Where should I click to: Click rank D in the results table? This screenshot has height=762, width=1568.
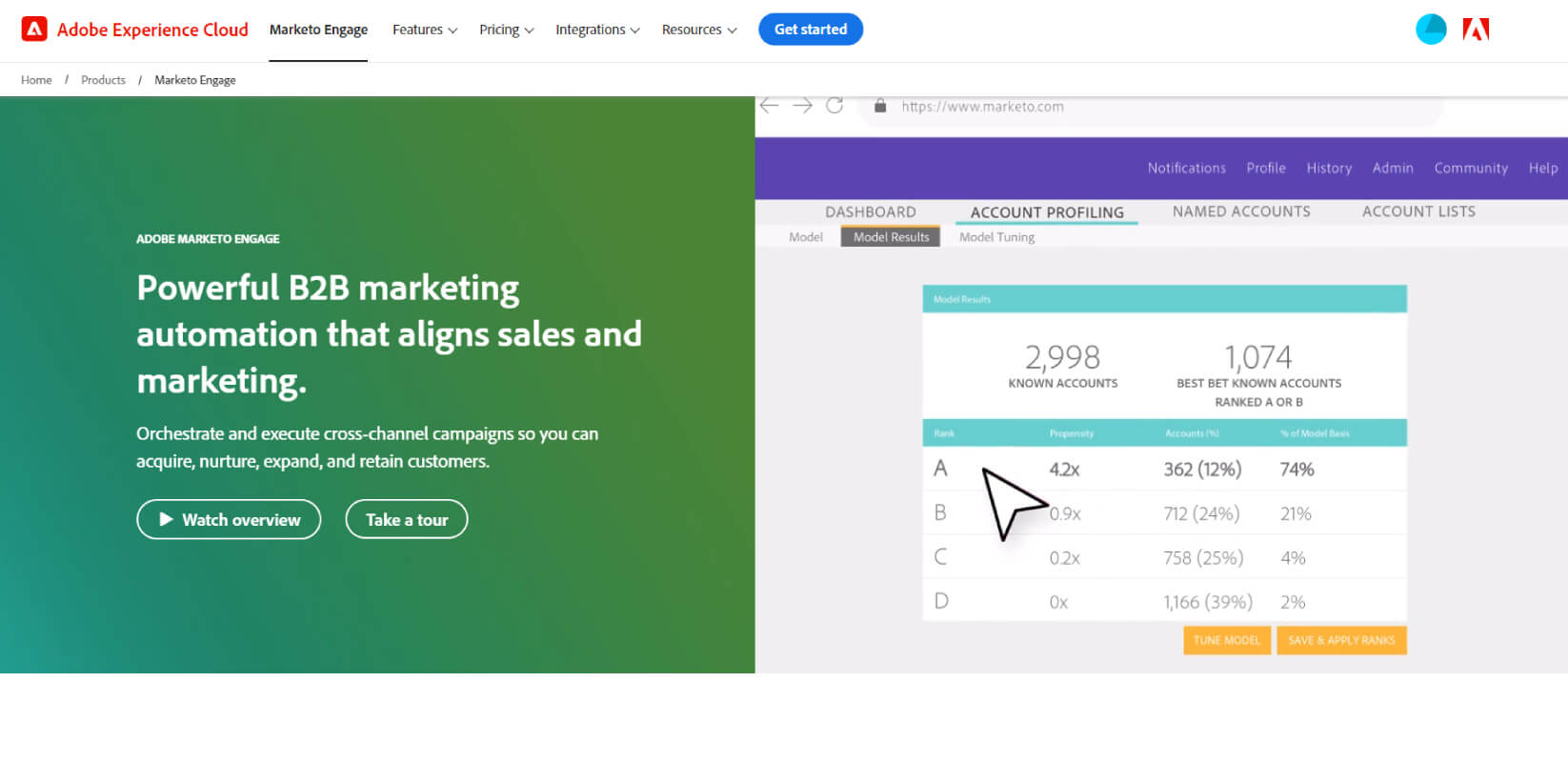(941, 601)
